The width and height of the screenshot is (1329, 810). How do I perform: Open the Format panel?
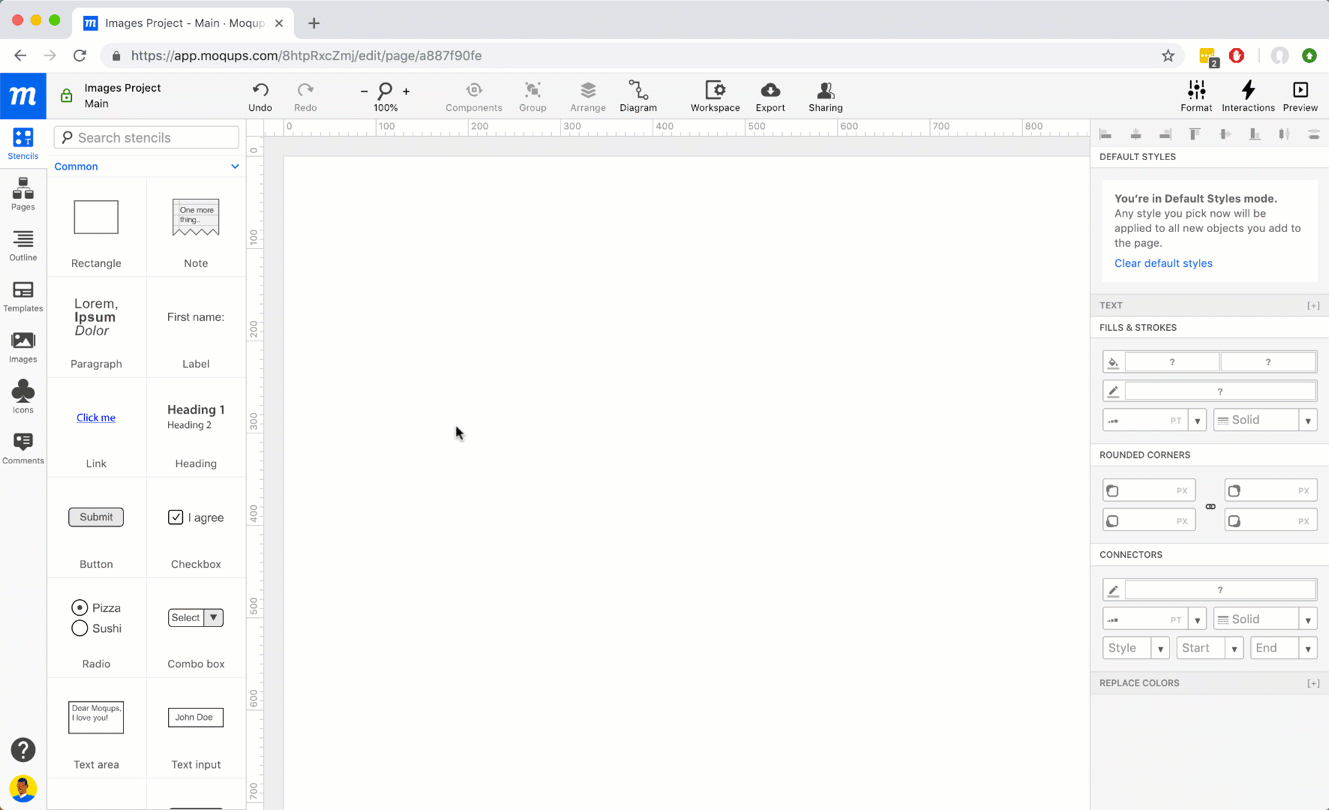1196,95
